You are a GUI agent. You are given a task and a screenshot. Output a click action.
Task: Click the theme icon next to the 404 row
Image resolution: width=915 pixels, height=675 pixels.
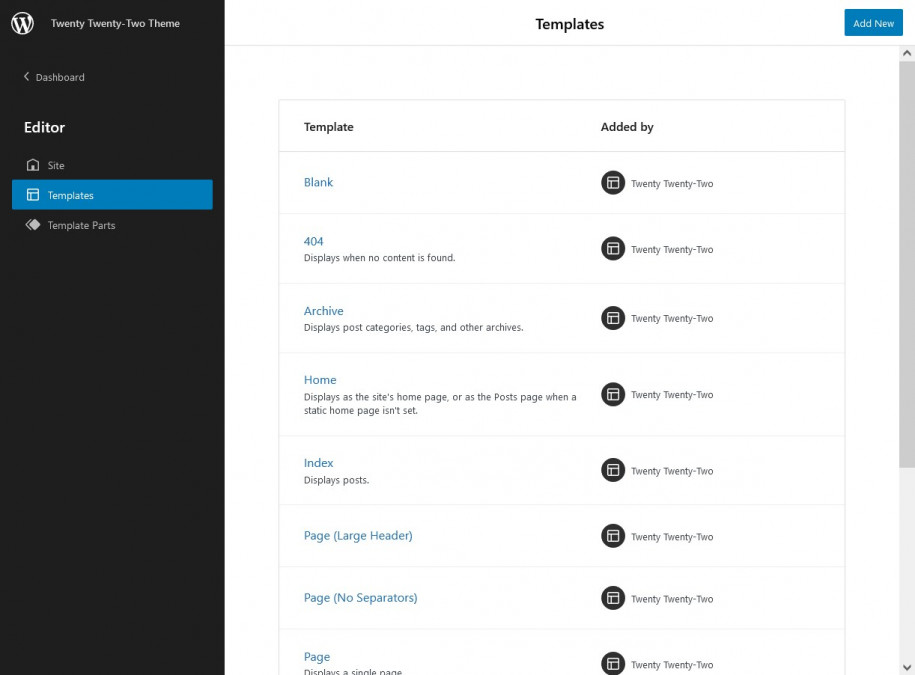pos(613,248)
